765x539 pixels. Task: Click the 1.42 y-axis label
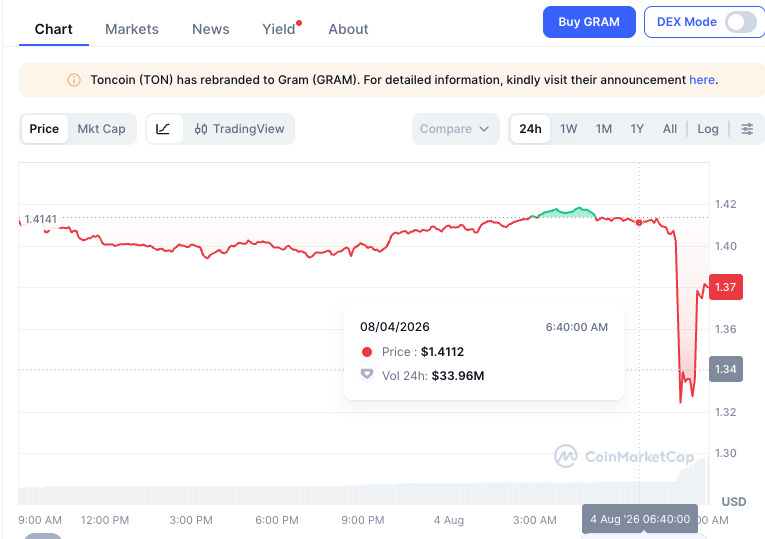(725, 204)
